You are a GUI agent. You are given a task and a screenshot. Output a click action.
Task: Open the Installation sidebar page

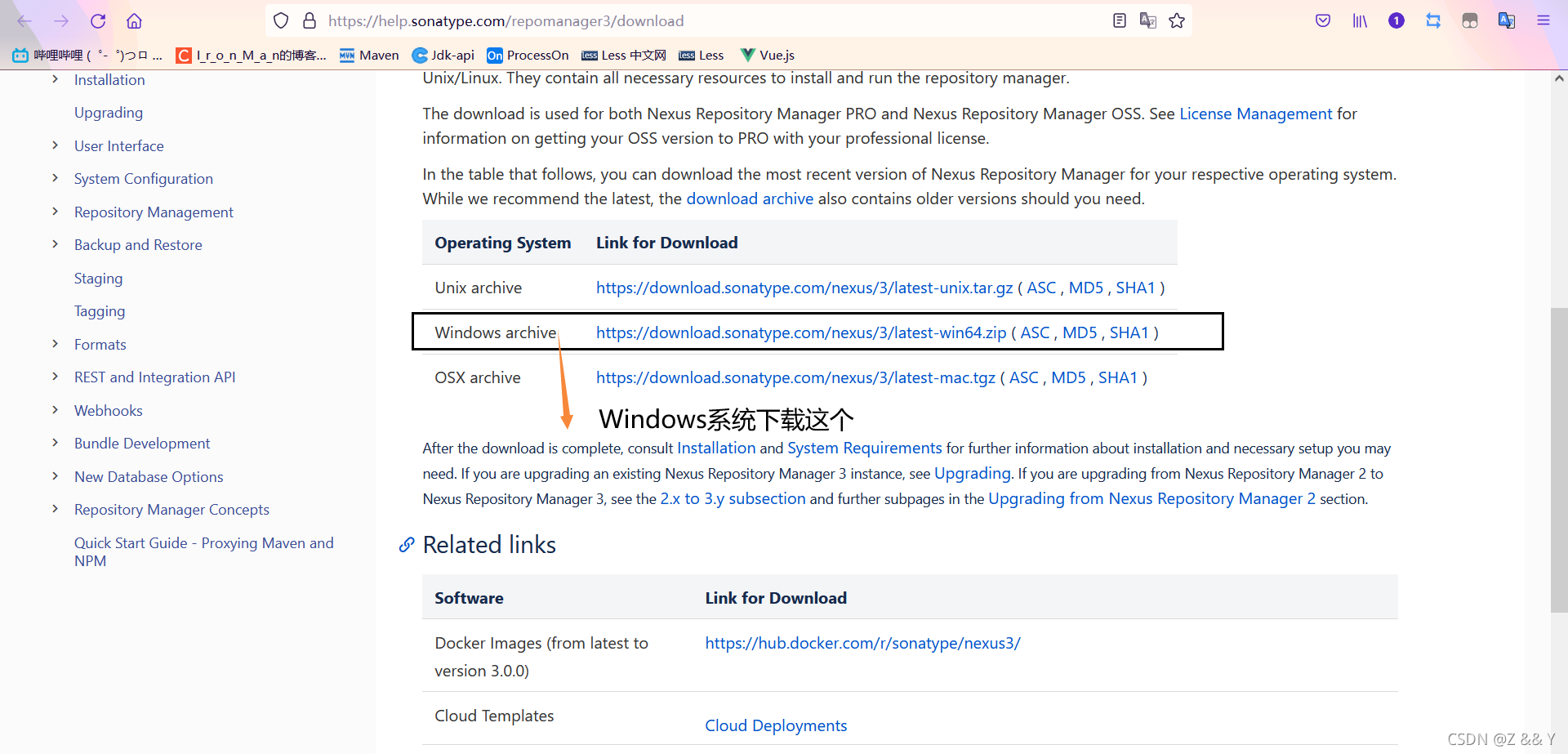[109, 80]
